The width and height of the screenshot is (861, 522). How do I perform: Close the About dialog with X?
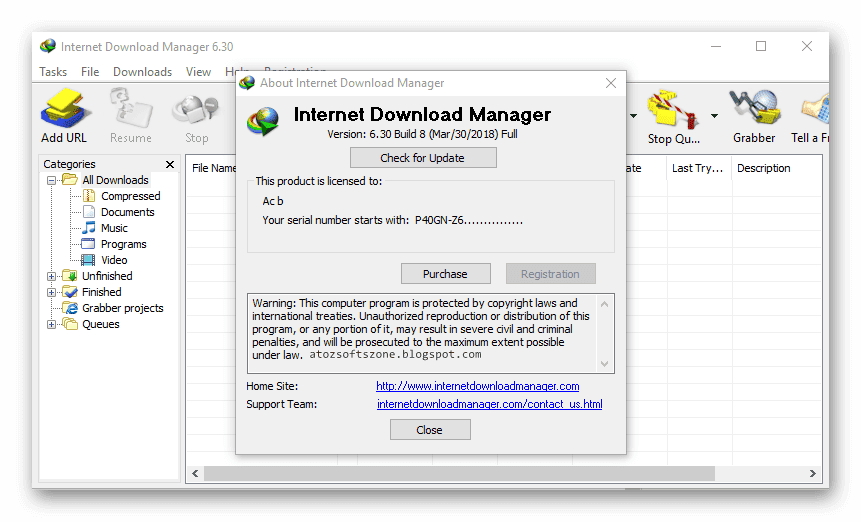(x=611, y=83)
